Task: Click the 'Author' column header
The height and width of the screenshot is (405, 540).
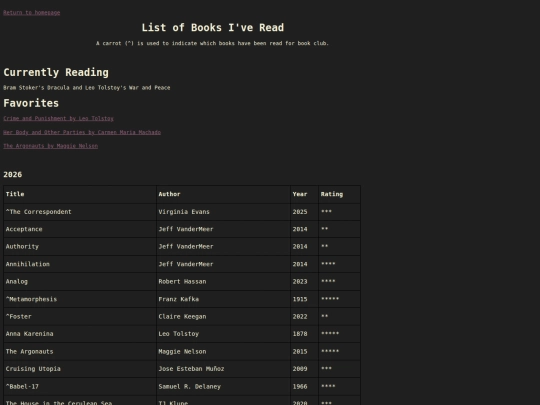Action: tap(223, 194)
